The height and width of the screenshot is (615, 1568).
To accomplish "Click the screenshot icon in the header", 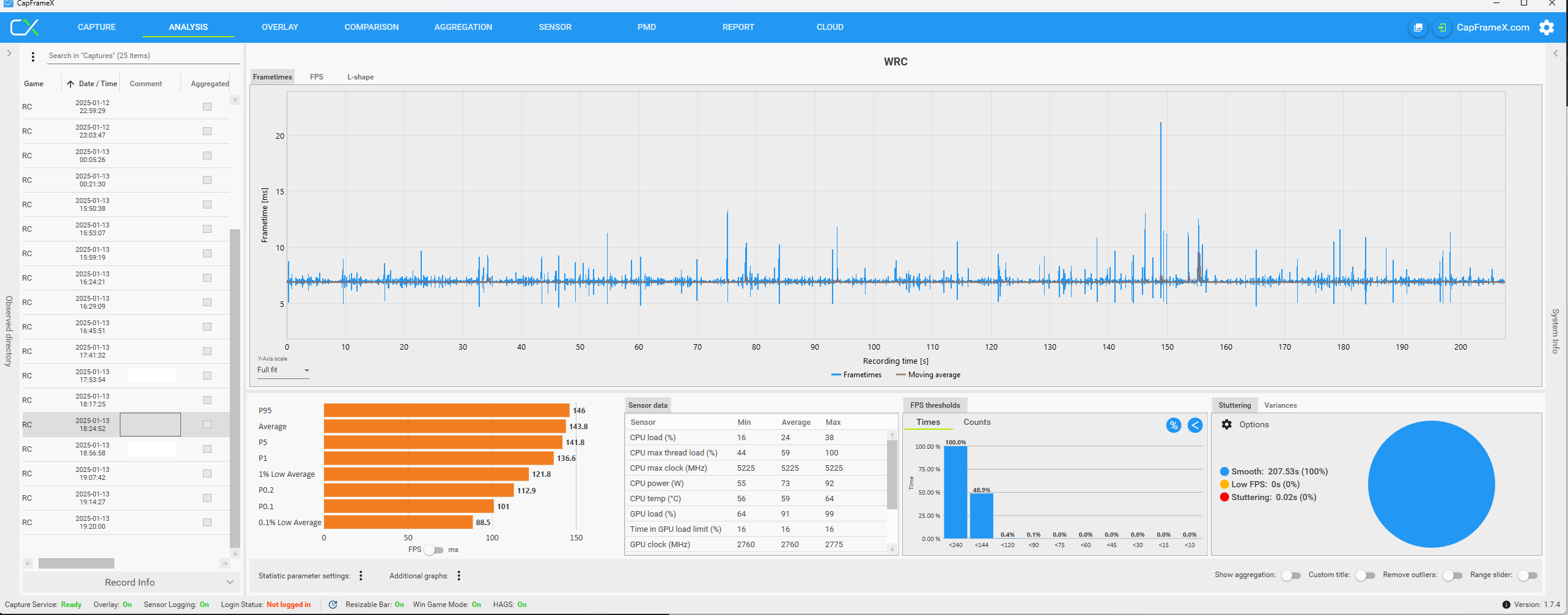I will pos(1418,28).
